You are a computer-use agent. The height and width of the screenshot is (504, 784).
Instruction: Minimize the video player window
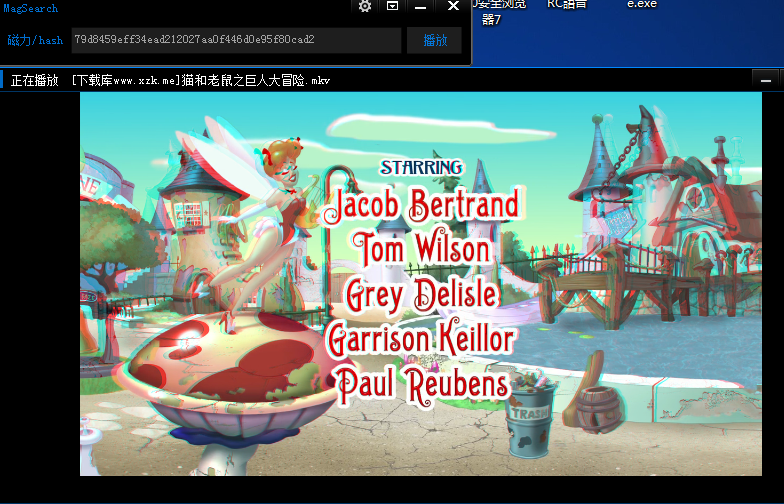click(766, 80)
